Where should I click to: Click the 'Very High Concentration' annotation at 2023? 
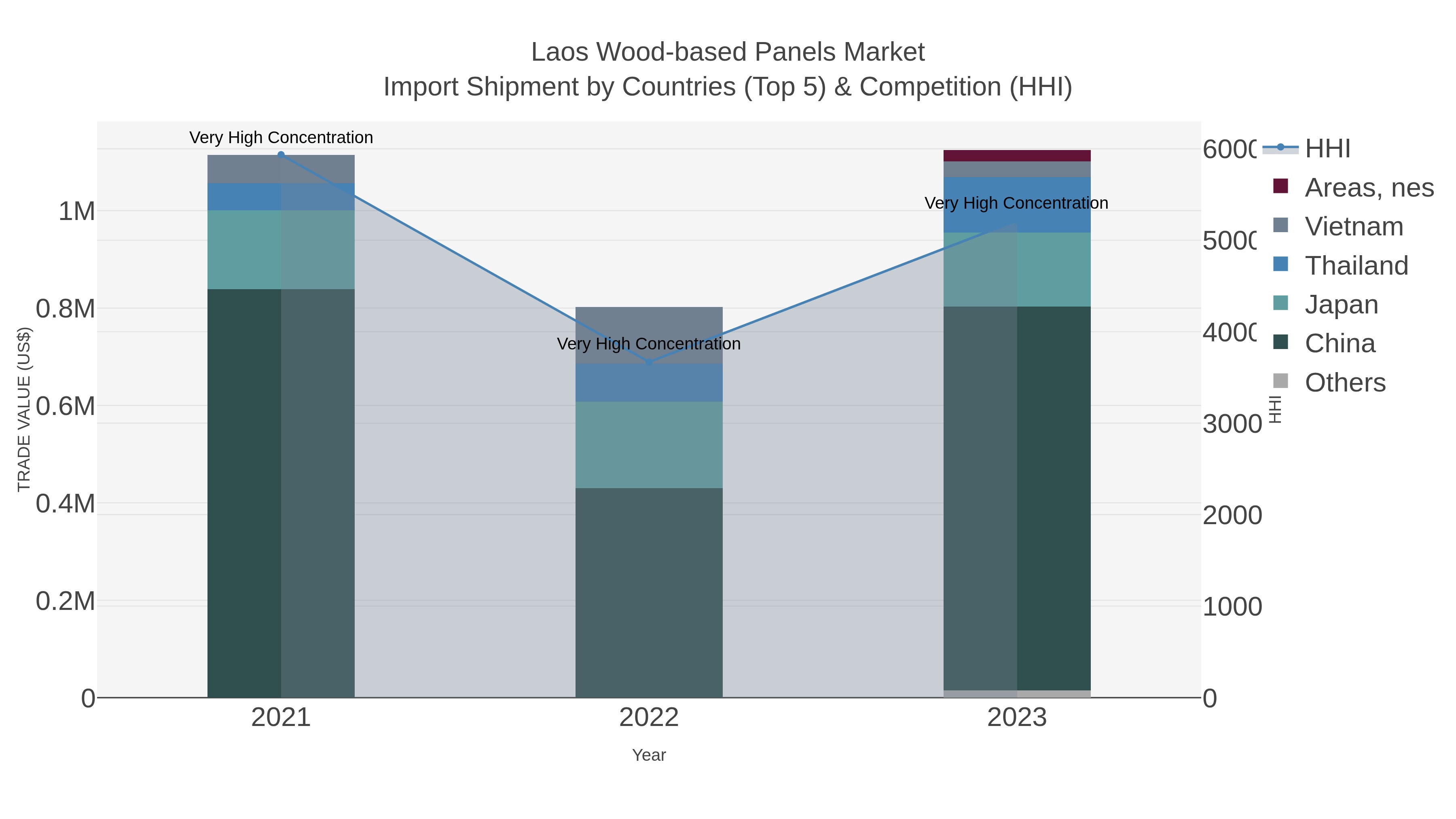click(1016, 203)
